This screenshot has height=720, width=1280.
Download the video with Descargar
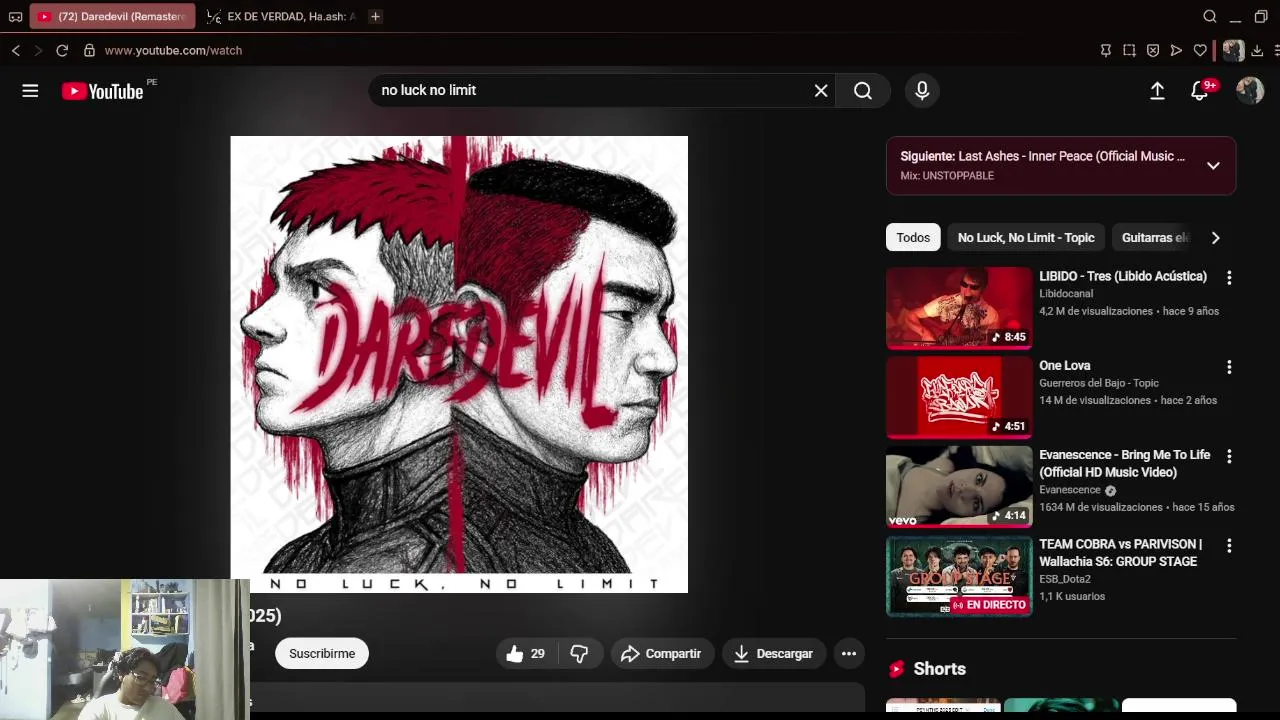(x=773, y=654)
